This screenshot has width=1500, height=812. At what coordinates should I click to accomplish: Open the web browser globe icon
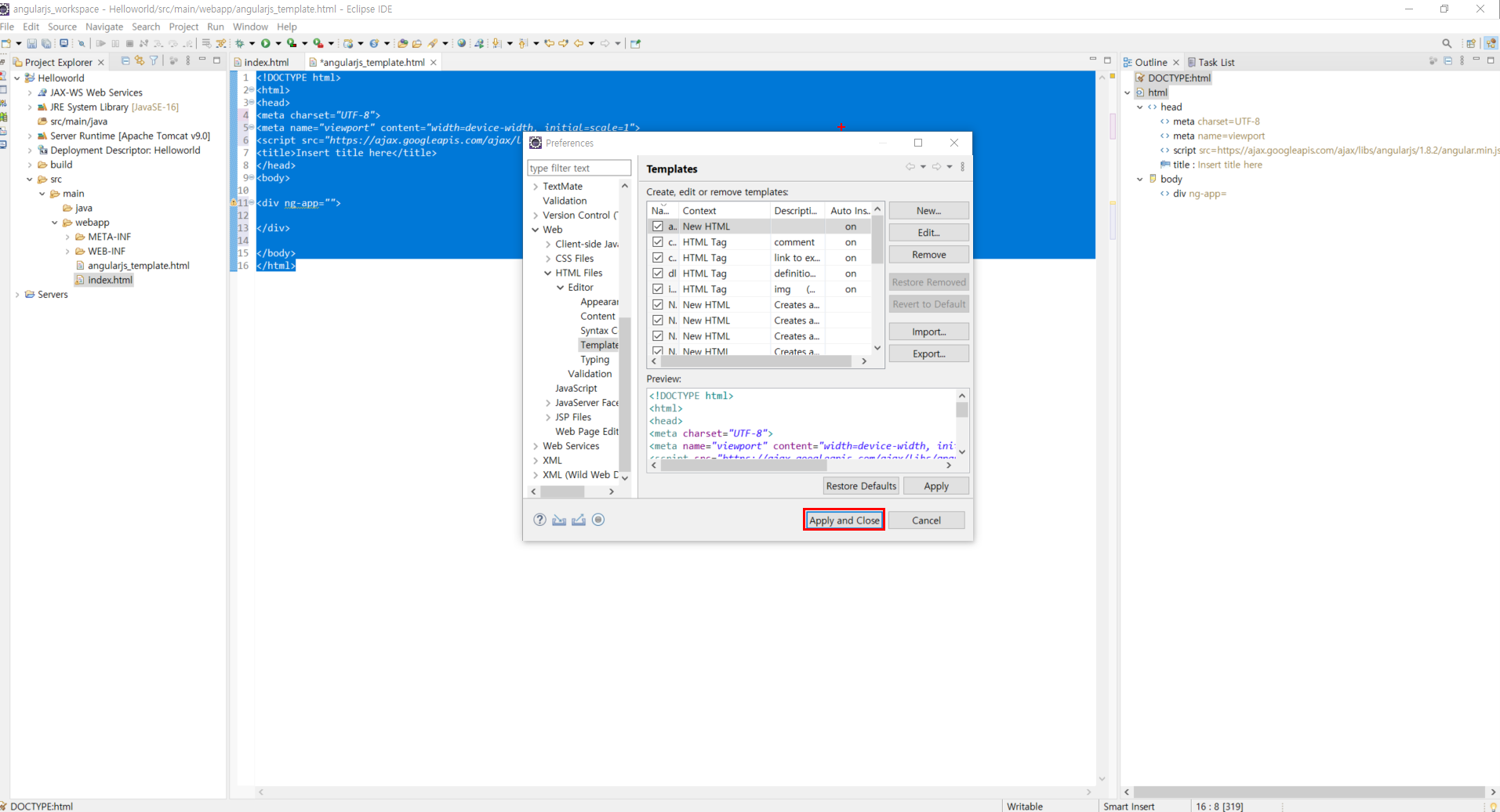(x=462, y=44)
